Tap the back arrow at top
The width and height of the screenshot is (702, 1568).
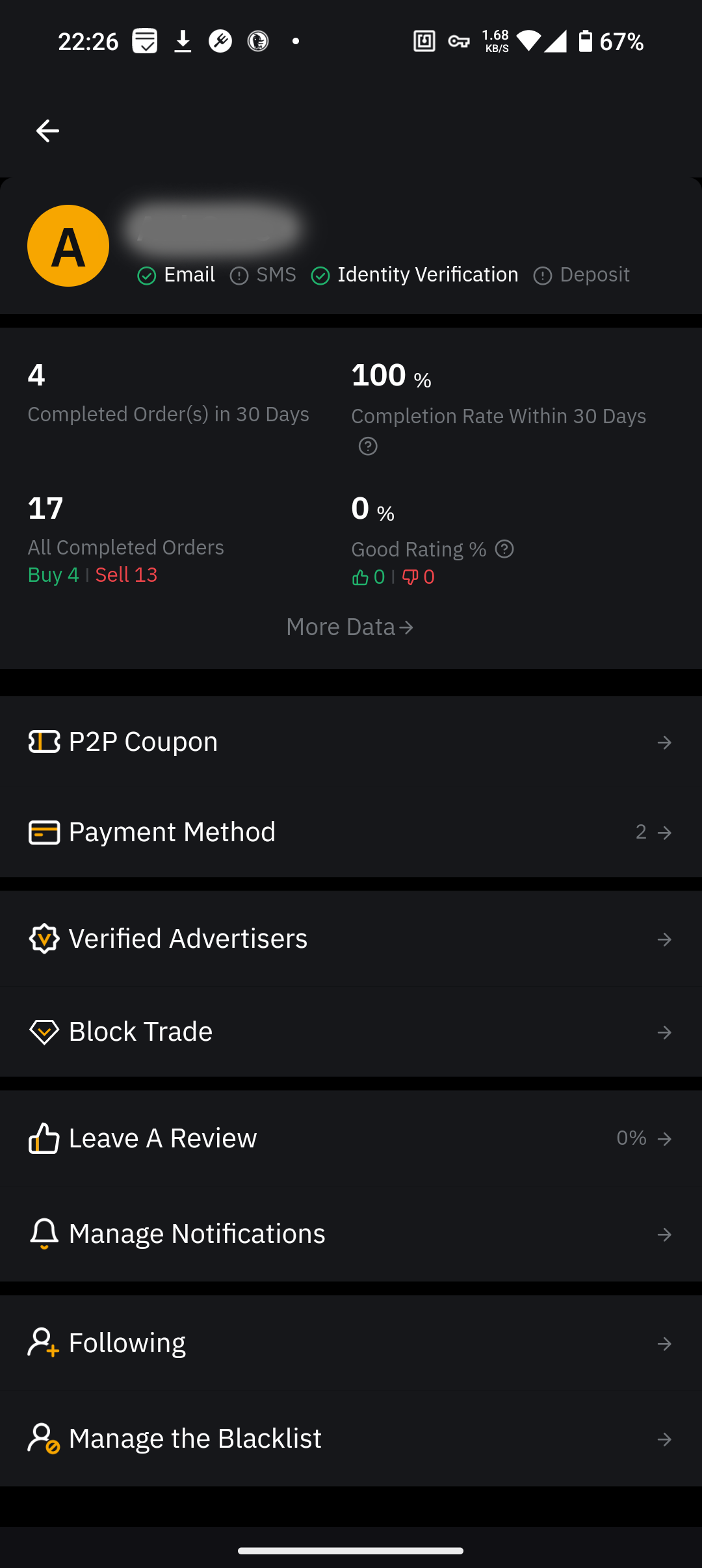coord(47,131)
